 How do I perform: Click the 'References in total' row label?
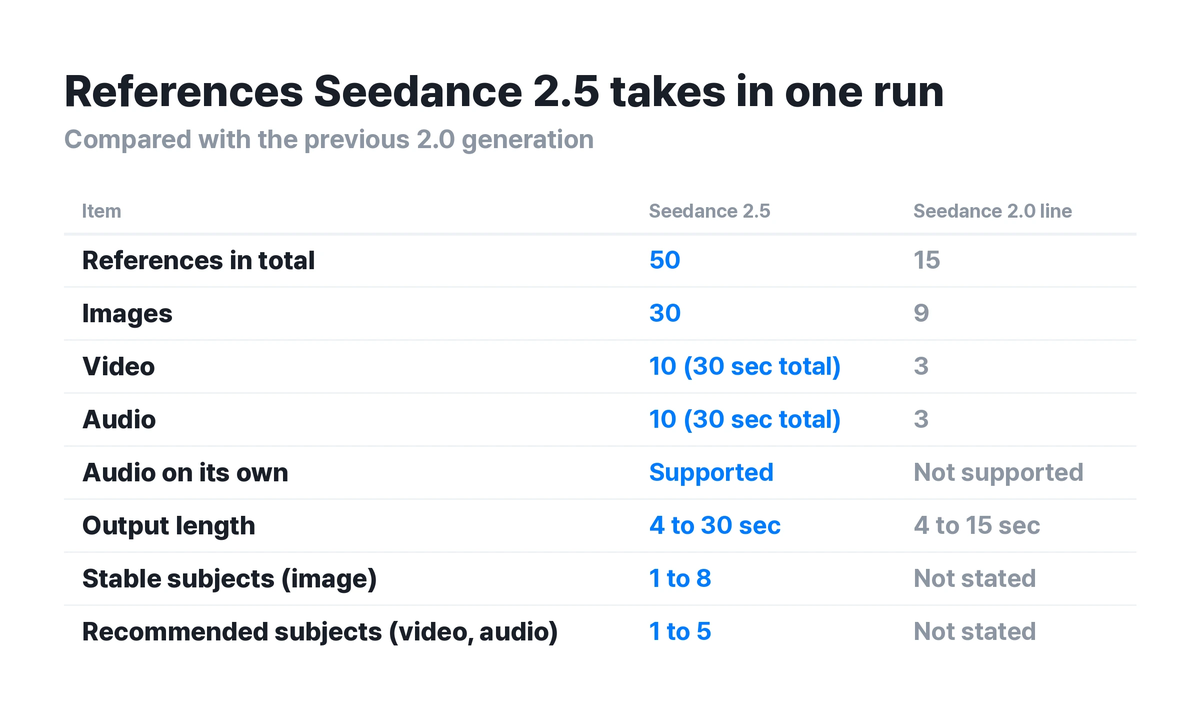[198, 261]
